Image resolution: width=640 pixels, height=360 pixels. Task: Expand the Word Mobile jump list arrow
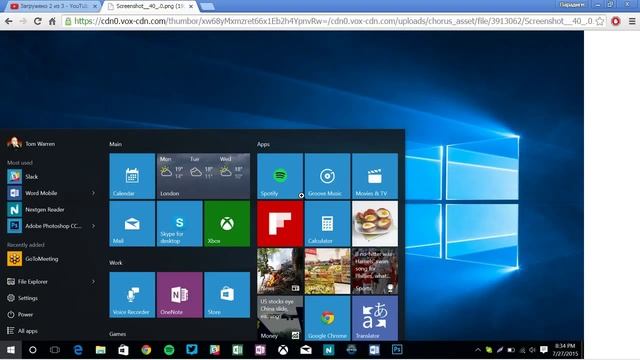click(x=93, y=193)
